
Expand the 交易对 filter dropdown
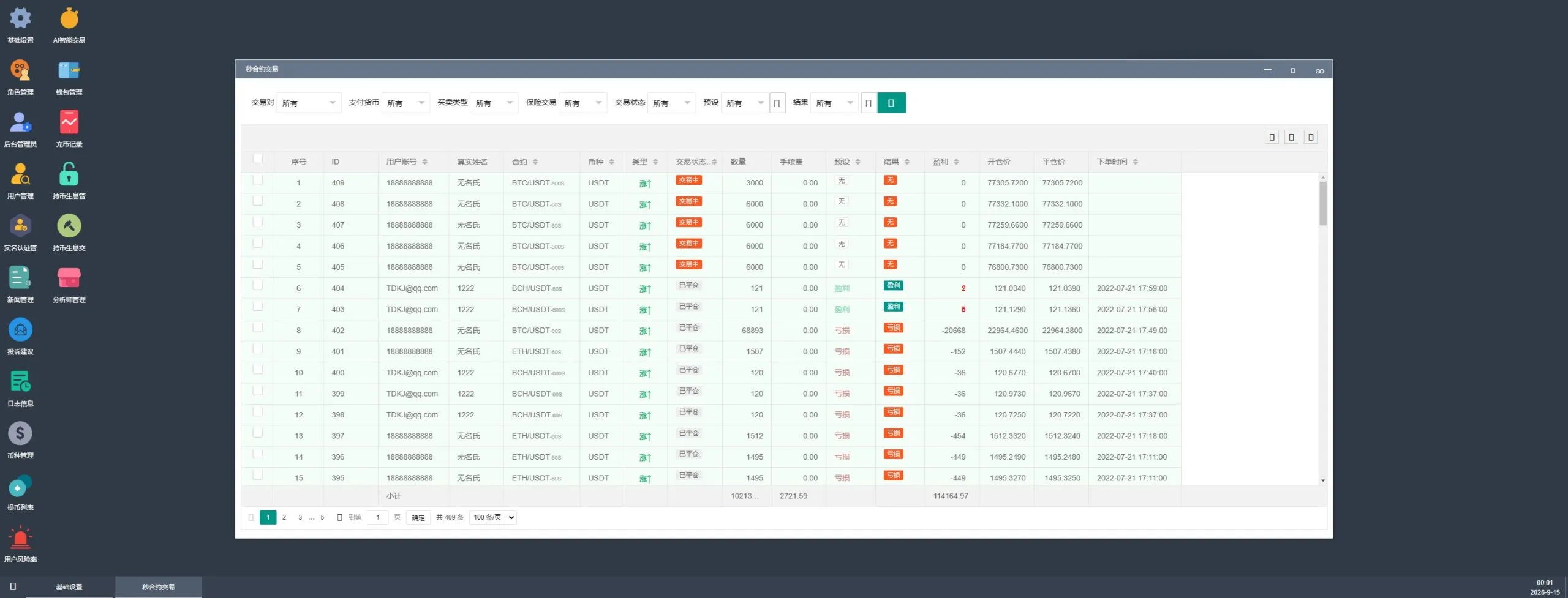pos(309,103)
